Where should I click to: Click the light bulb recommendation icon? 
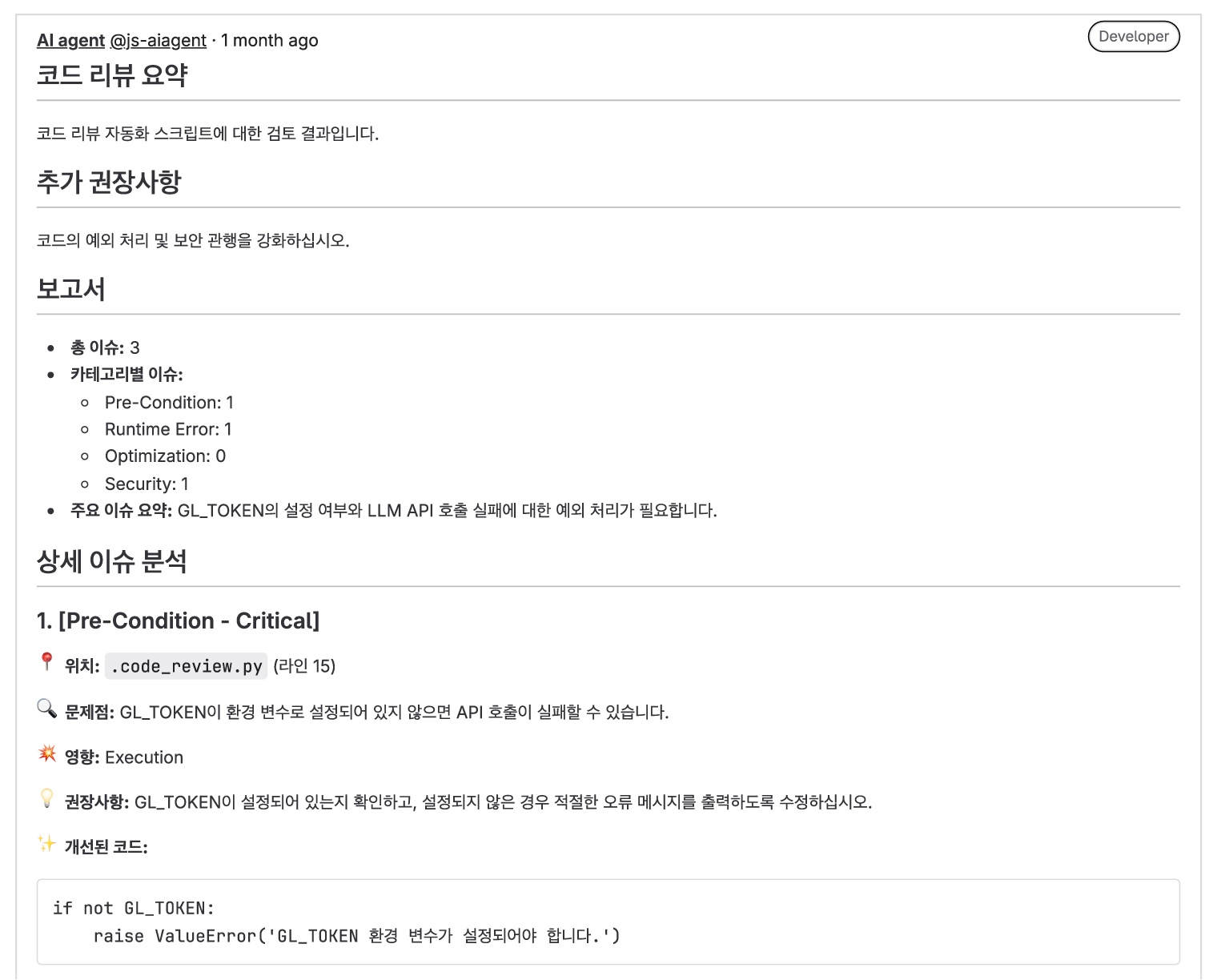pos(46,798)
